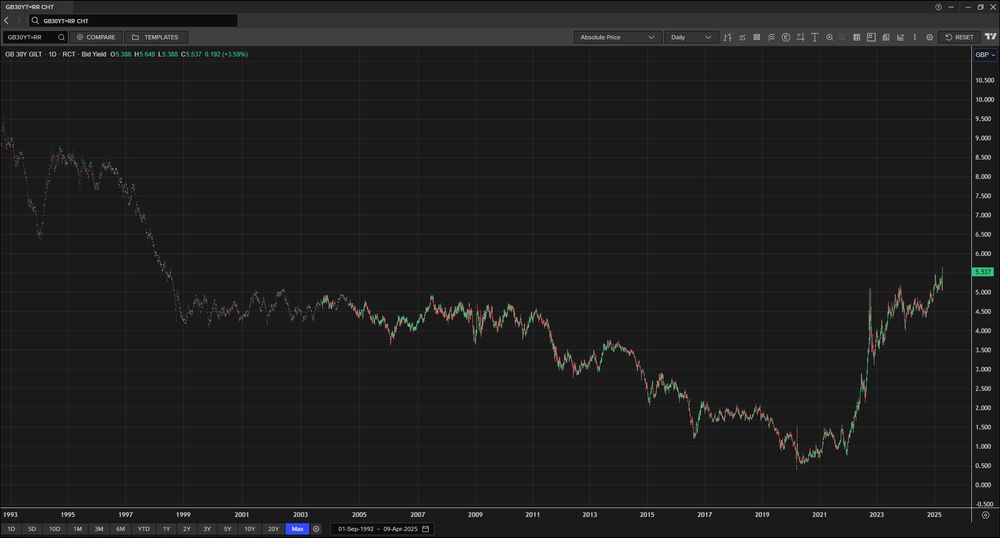The width and height of the screenshot is (1000, 538).
Task: Open the stacked lines analysis icon
Action: [x=771, y=38]
